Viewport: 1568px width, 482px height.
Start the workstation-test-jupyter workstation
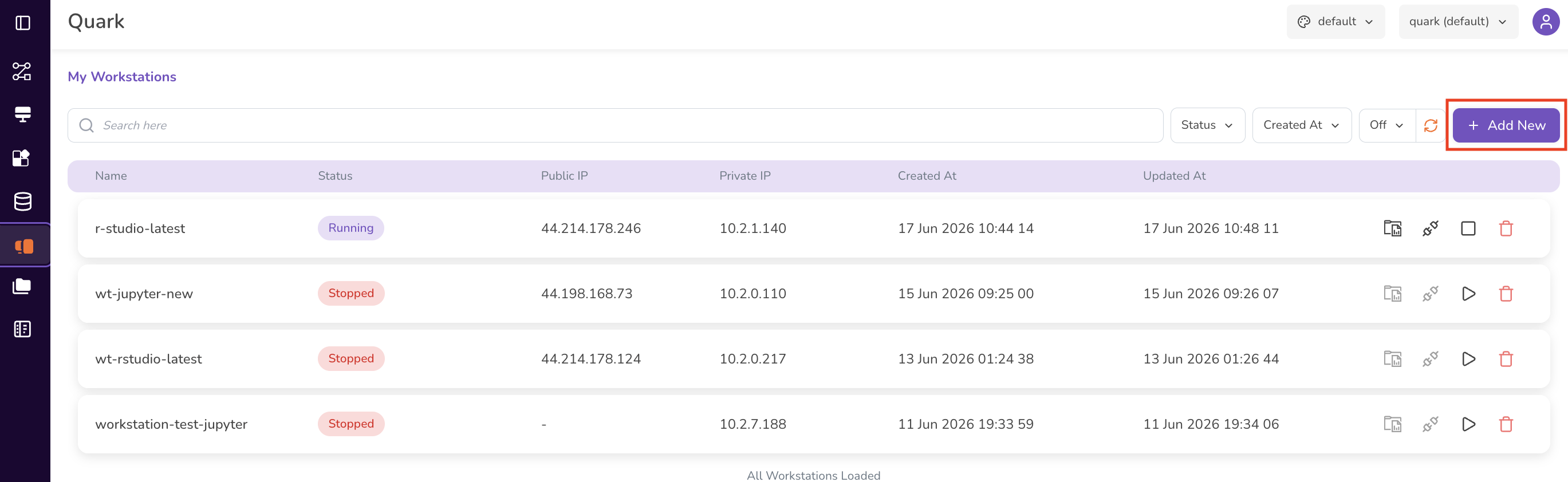click(1468, 424)
